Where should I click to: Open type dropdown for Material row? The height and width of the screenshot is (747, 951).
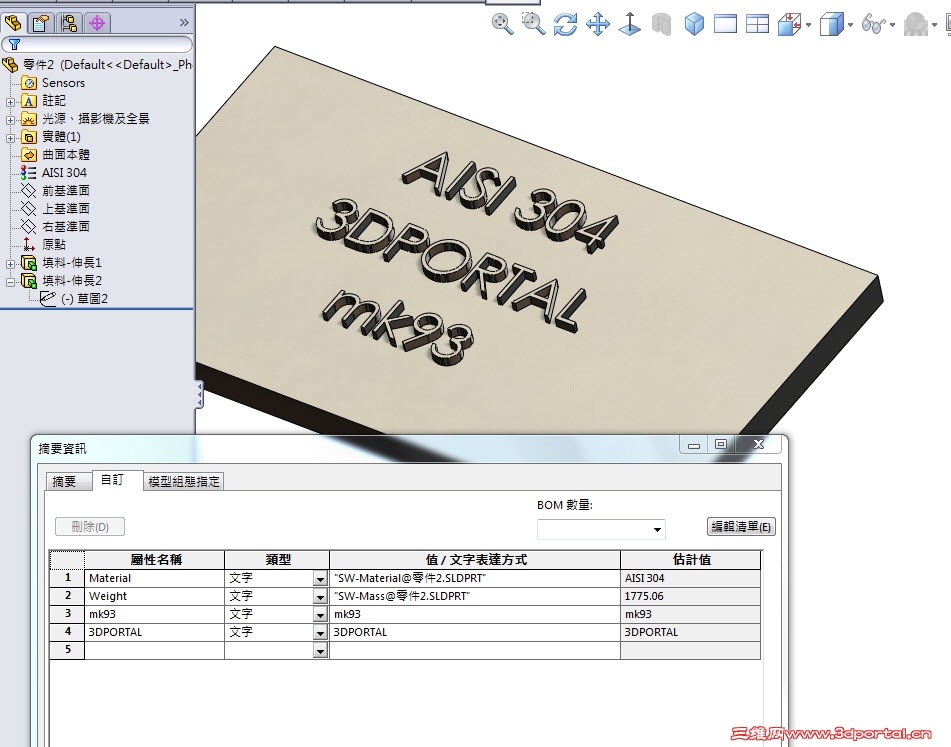pyautogui.click(x=320, y=580)
